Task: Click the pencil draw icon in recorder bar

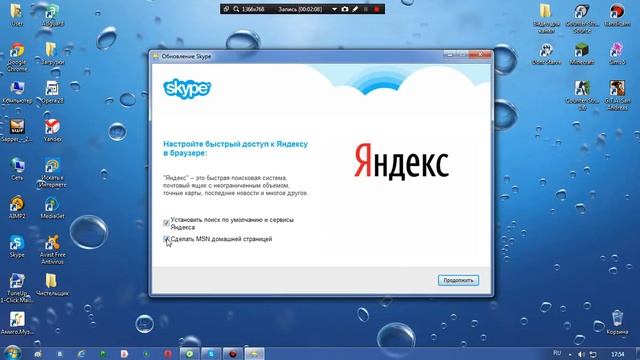Action: point(355,9)
